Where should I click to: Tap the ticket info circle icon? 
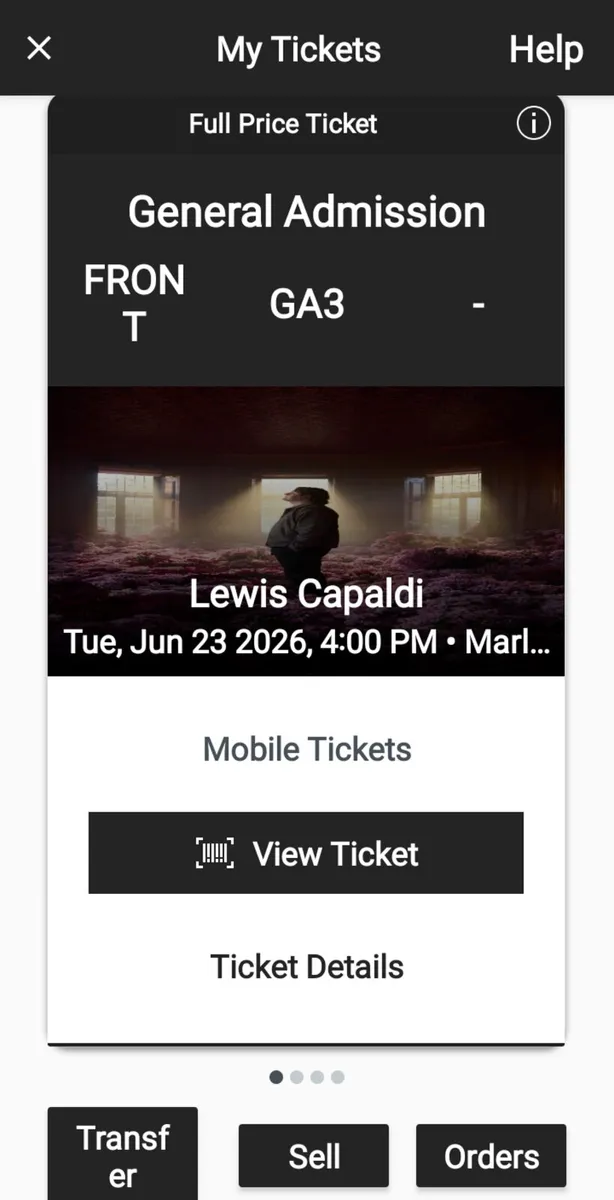click(533, 124)
